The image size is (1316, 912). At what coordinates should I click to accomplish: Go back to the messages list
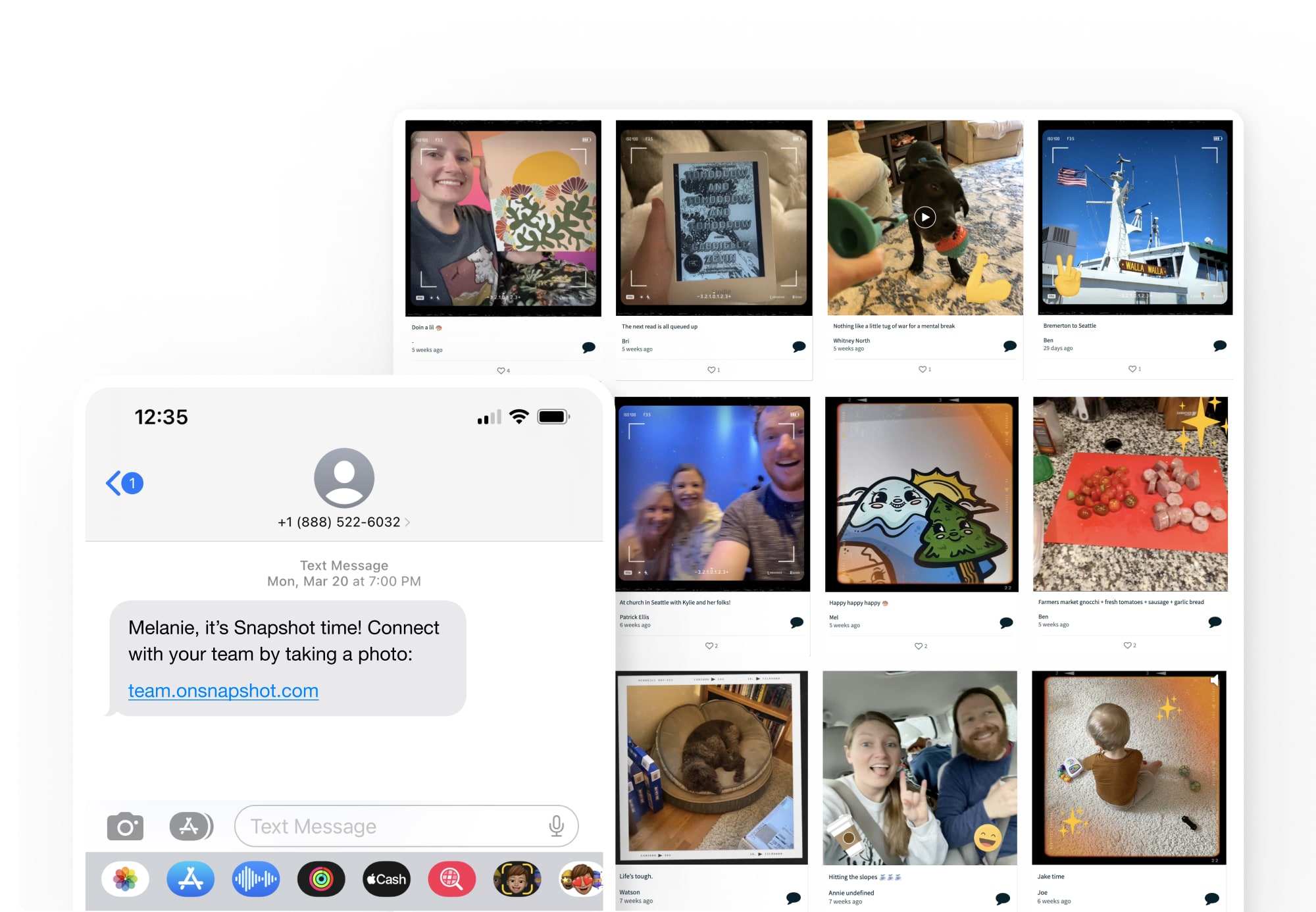tap(124, 483)
